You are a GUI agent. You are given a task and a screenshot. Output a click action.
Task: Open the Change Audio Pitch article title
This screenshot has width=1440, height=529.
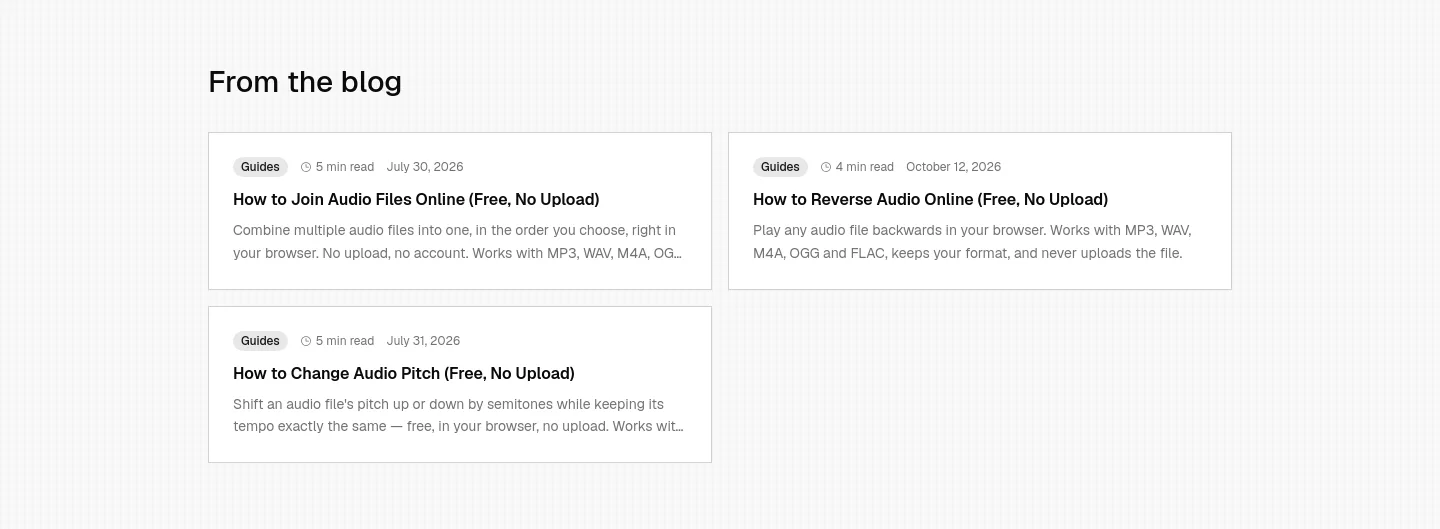404,373
